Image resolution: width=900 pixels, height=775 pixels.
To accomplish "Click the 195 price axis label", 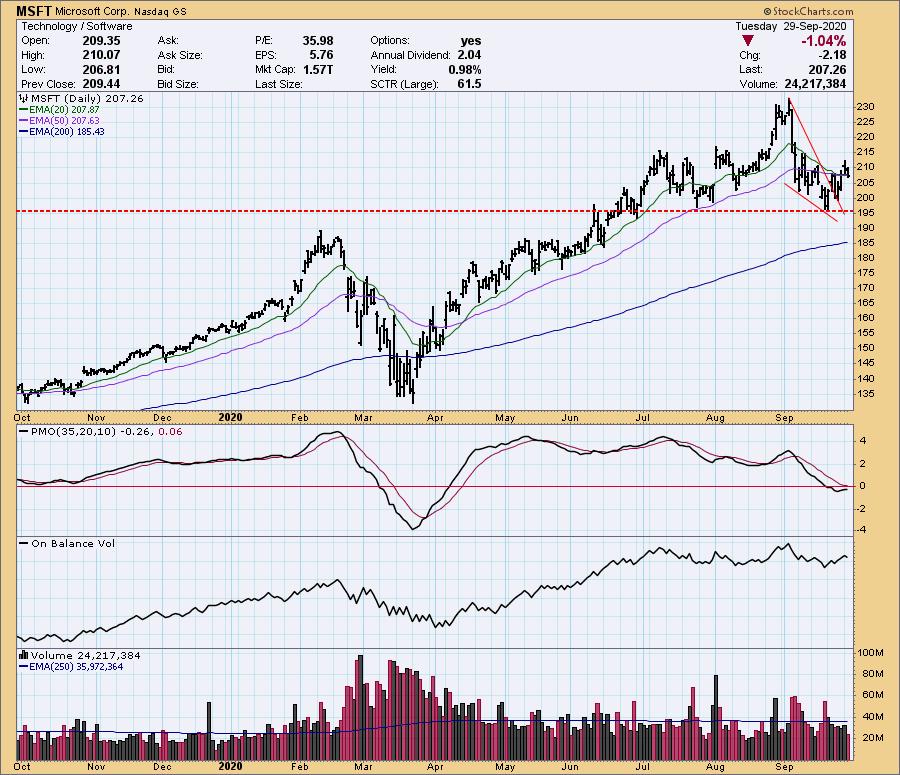I will [866, 212].
